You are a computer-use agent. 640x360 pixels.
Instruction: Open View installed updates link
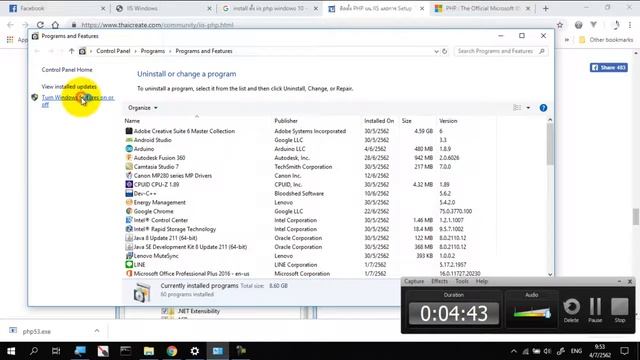point(69,87)
